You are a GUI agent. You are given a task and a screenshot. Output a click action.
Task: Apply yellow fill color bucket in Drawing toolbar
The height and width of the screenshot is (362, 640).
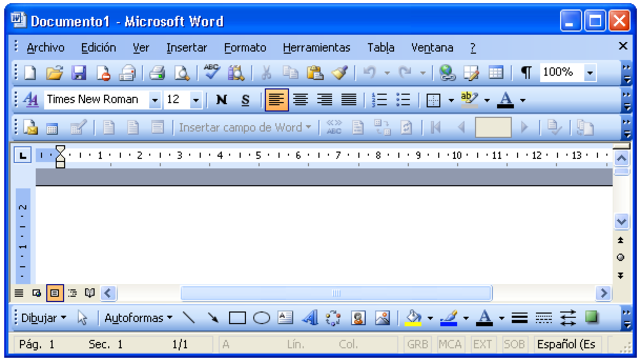click(x=413, y=318)
